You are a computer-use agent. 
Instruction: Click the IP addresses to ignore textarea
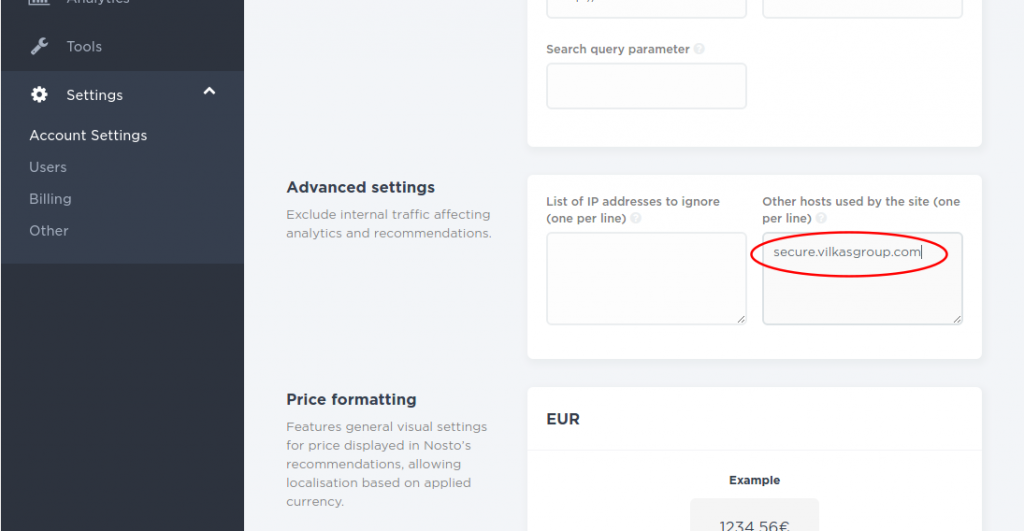[647, 278]
